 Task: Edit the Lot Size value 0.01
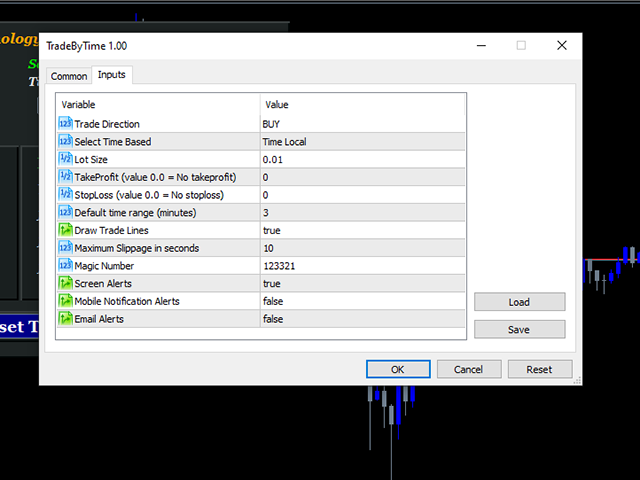point(363,160)
